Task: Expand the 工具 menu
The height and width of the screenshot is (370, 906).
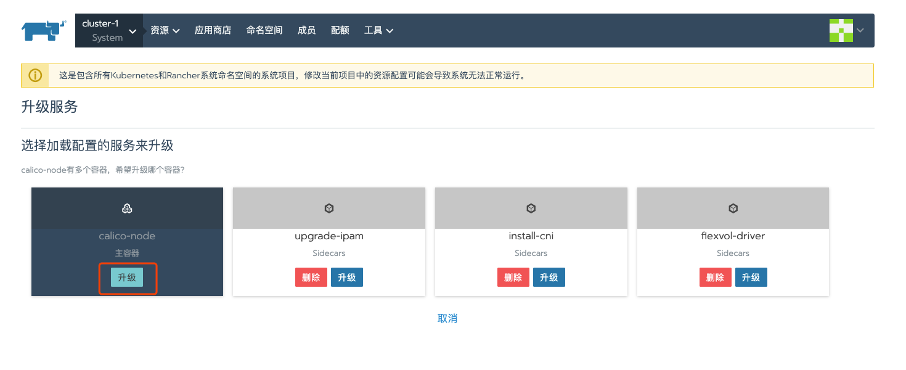Action: click(378, 31)
